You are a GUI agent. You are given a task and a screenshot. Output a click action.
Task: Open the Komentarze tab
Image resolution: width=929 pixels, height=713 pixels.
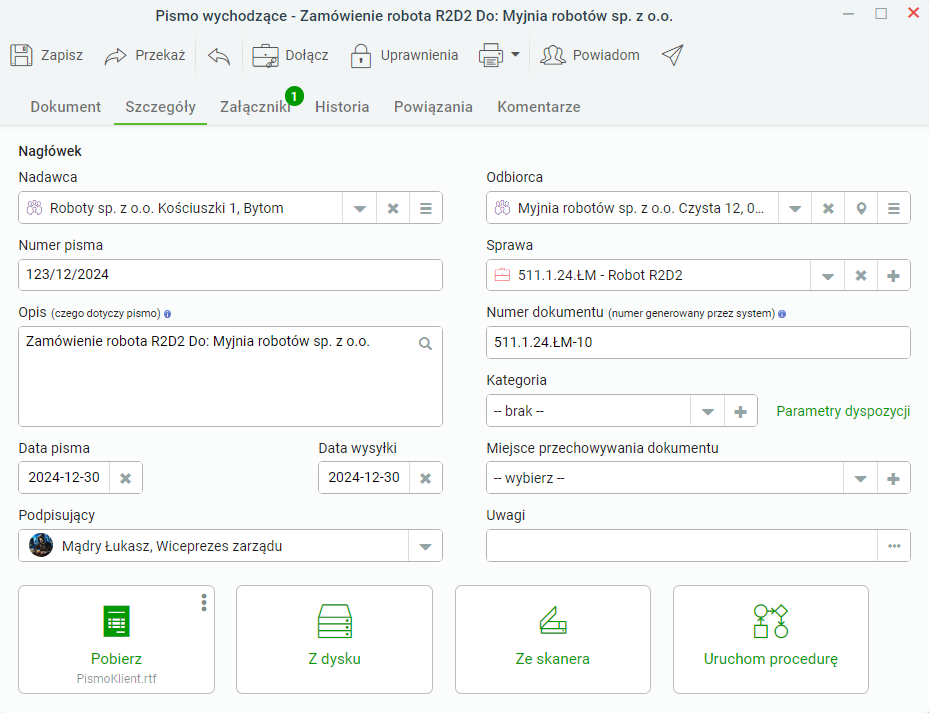[x=539, y=107]
